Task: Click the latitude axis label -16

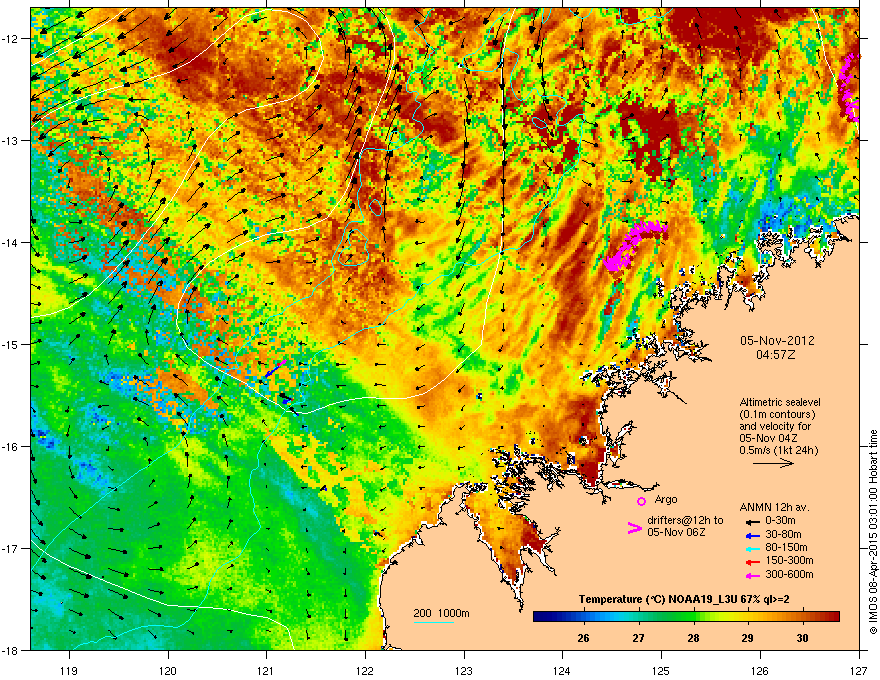Action: coord(10,446)
